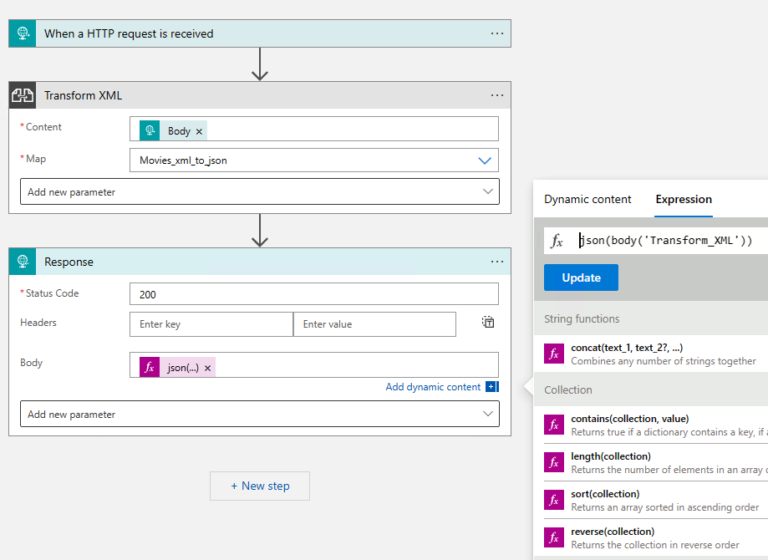Click the Status Code field showing 200
The width and height of the screenshot is (768, 560).
(x=314, y=294)
